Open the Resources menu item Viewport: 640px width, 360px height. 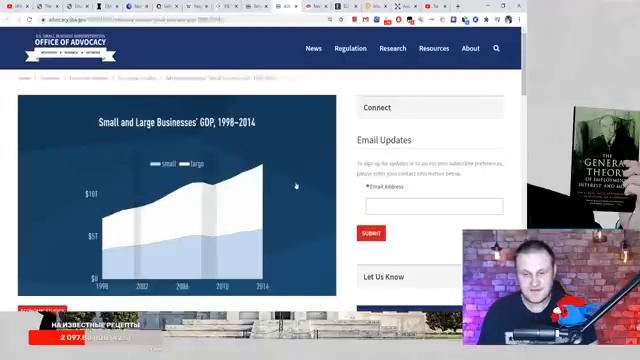tap(434, 49)
